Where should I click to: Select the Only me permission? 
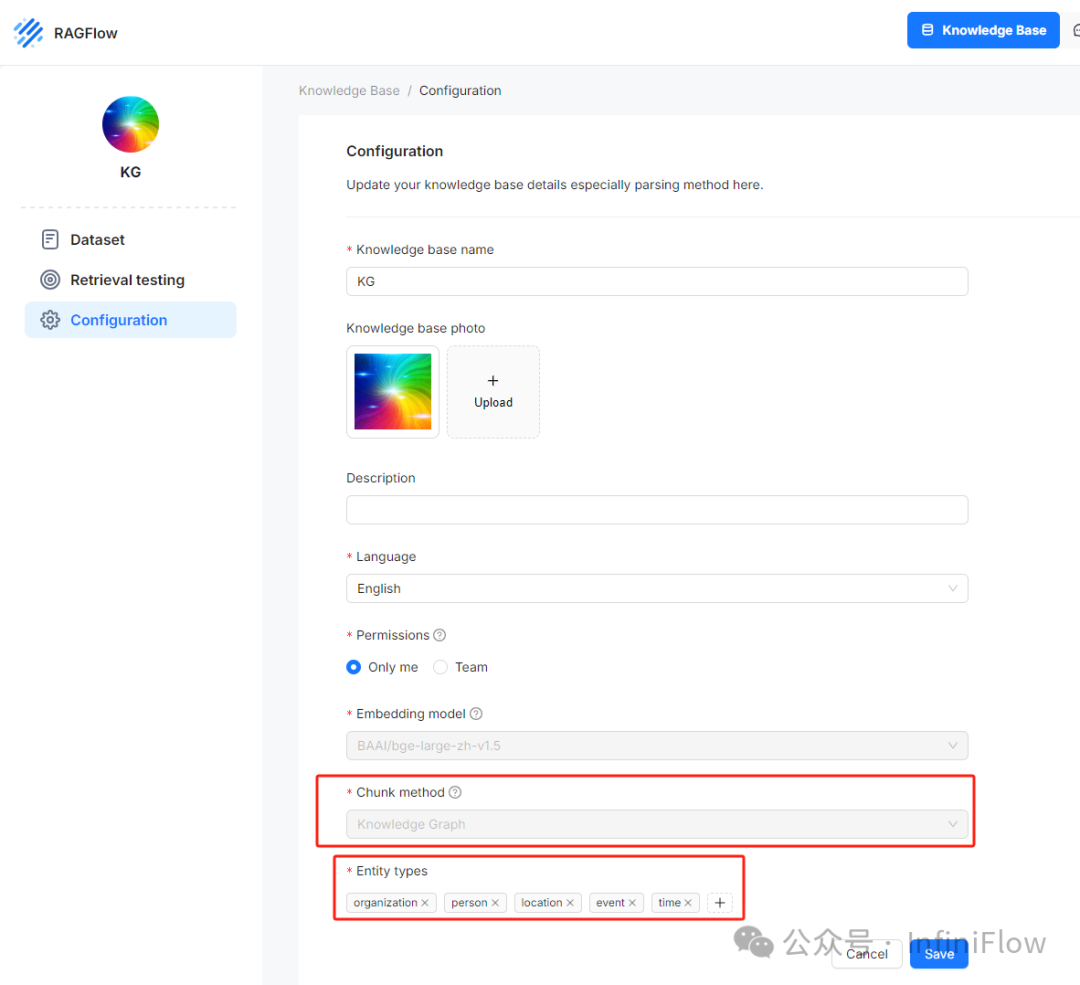point(354,667)
